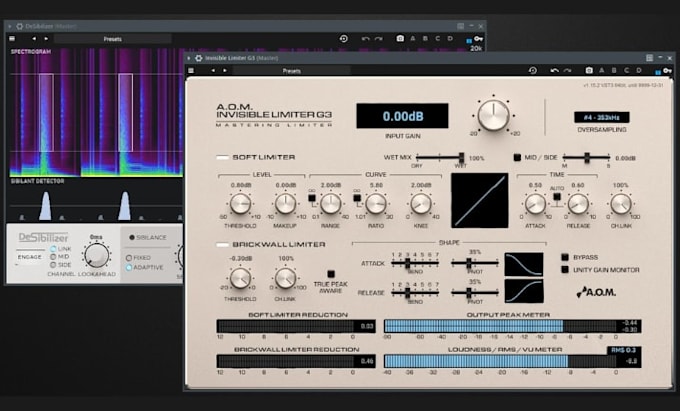Select Mid channel option in DeSibilizer
The width and height of the screenshot is (680, 411).
click(x=53, y=257)
